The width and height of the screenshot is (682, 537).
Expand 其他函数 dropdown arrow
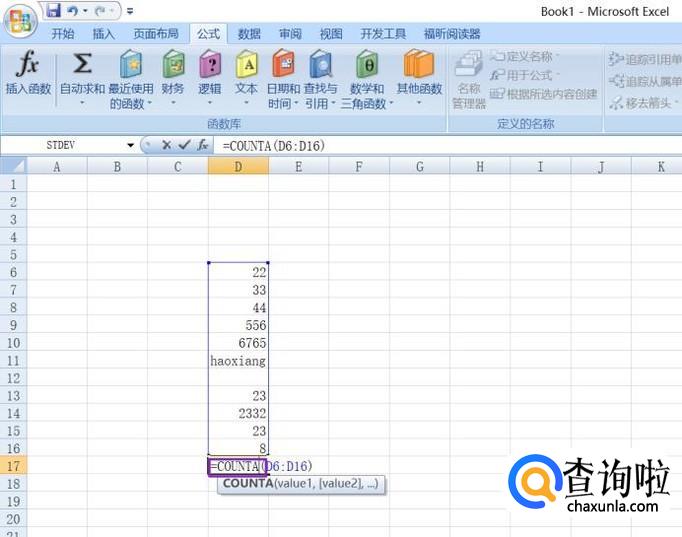pyautogui.click(x=419, y=103)
